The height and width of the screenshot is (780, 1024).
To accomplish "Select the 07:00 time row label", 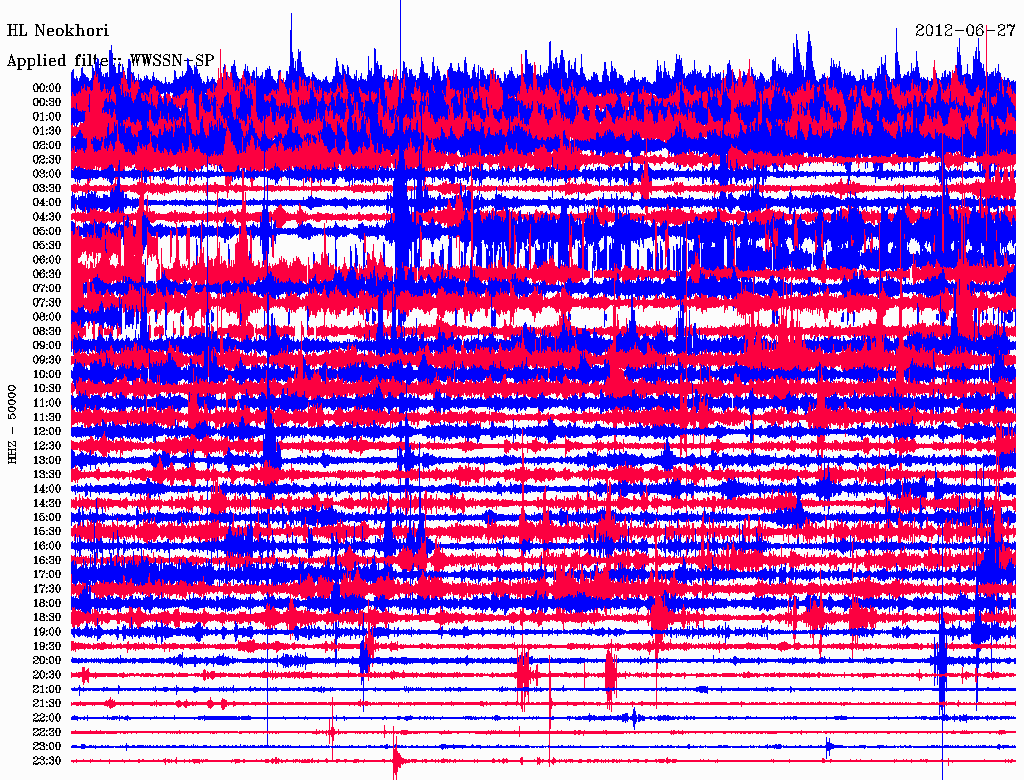I will [47, 289].
